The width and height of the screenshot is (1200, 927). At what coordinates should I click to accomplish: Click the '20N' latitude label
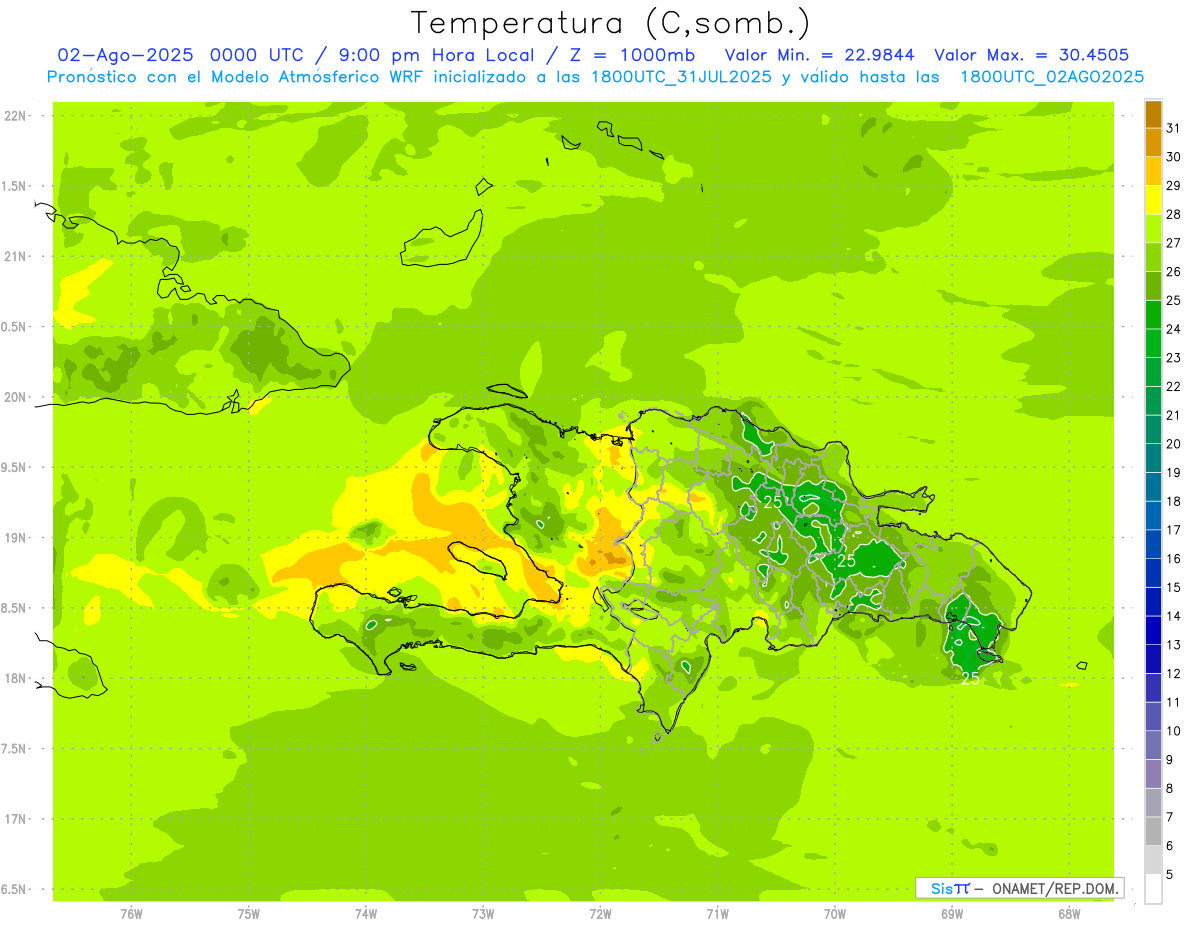(15, 397)
